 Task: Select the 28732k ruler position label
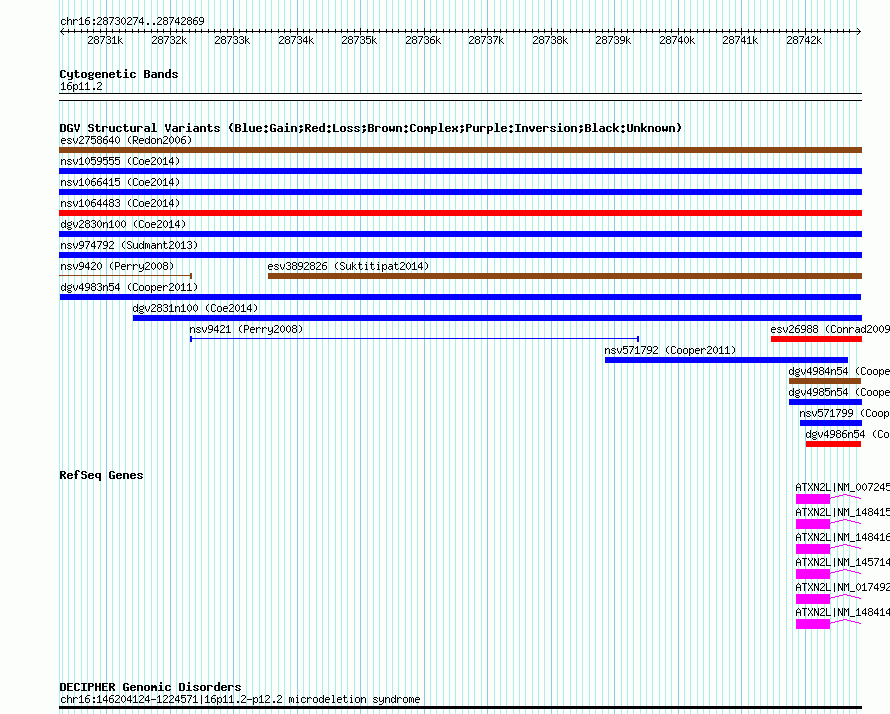pyautogui.click(x=169, y=40)
